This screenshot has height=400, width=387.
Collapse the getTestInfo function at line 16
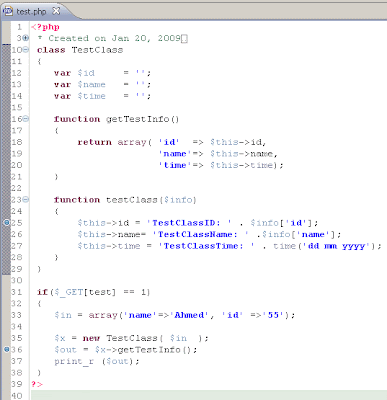[x=26, y=119]
